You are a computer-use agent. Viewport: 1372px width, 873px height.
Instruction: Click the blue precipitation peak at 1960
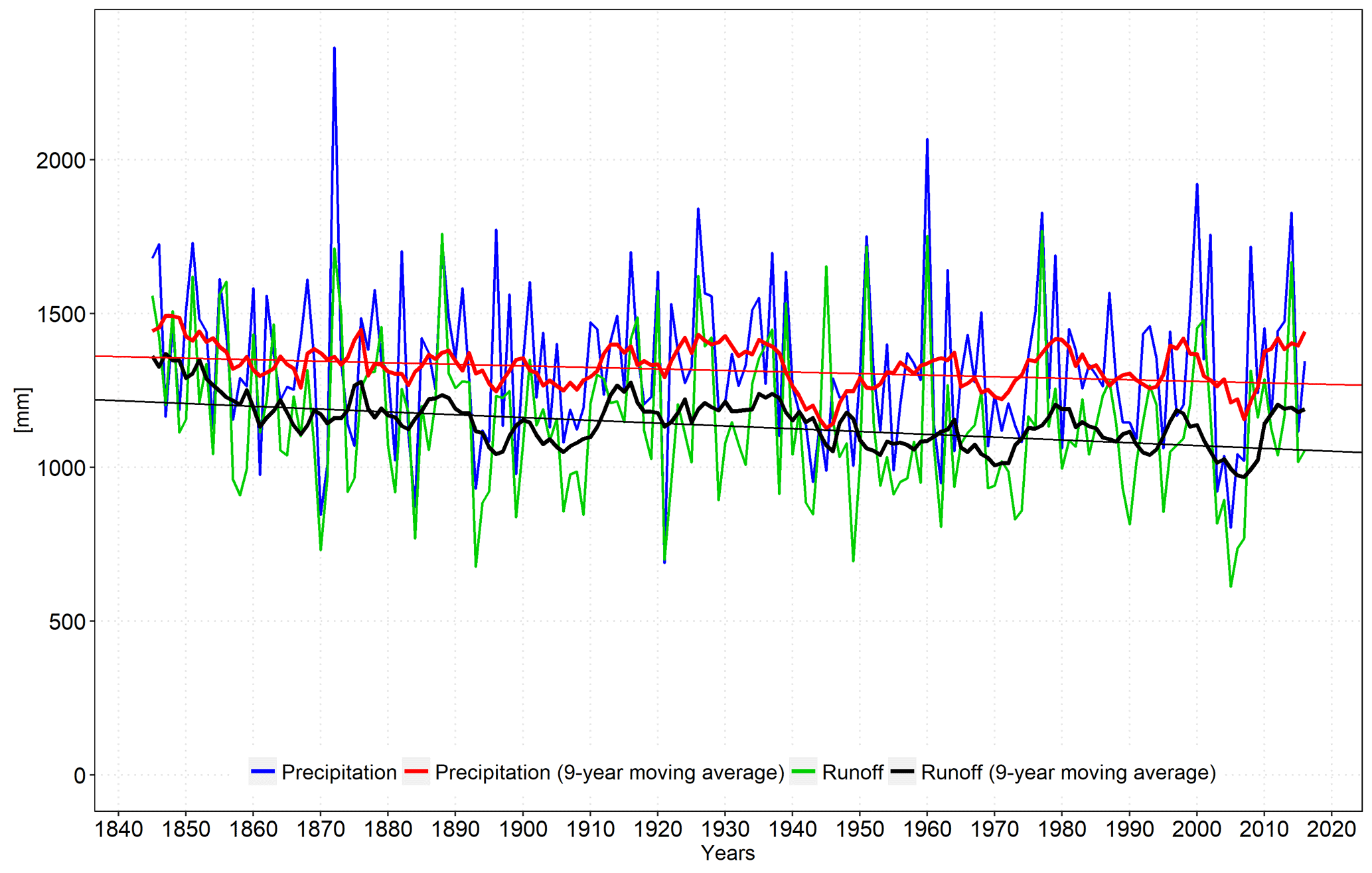click(927, 140)
